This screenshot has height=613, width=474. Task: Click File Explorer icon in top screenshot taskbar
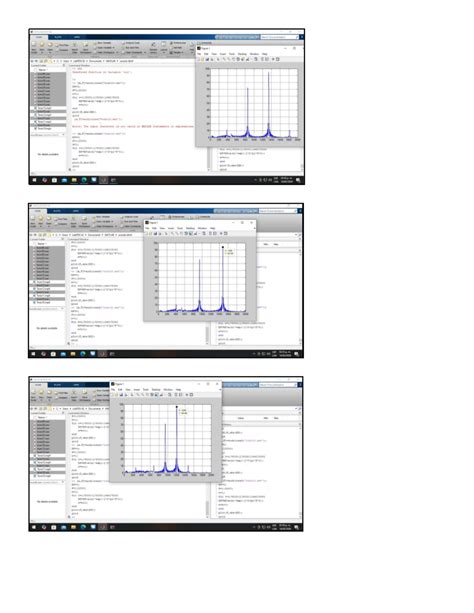(74, 180)
